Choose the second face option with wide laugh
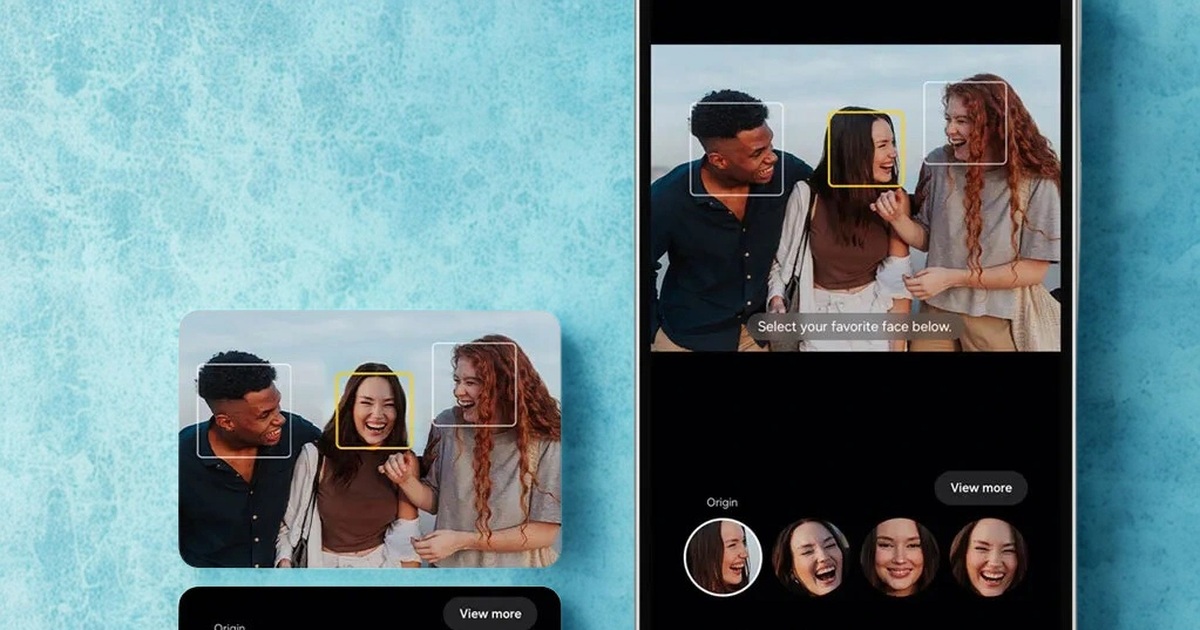Viewport: 1200px width, 630px height. pyautogui.click(x=811, y=557)
